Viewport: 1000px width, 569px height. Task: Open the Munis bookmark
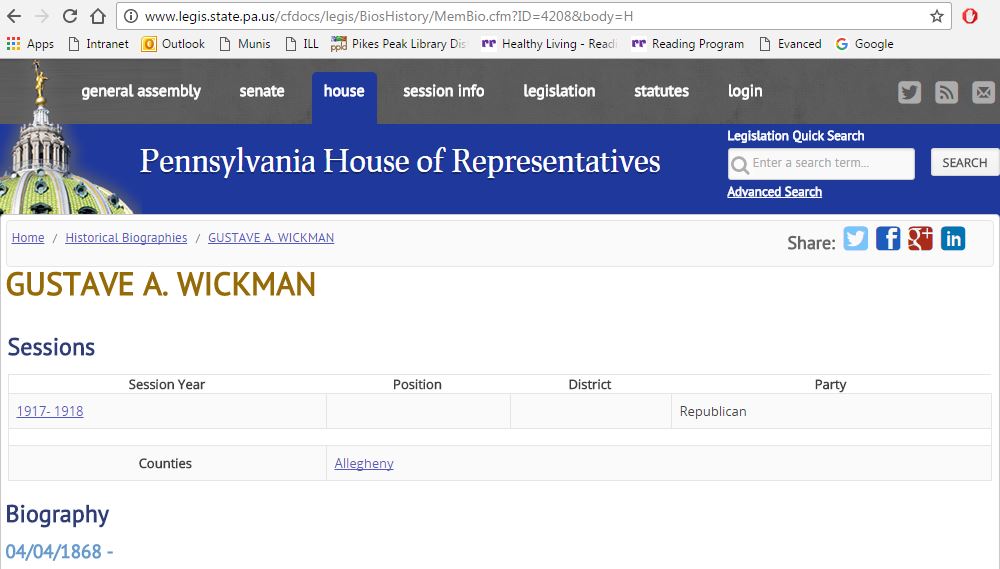pyautogui.click(x=245, y=43)
